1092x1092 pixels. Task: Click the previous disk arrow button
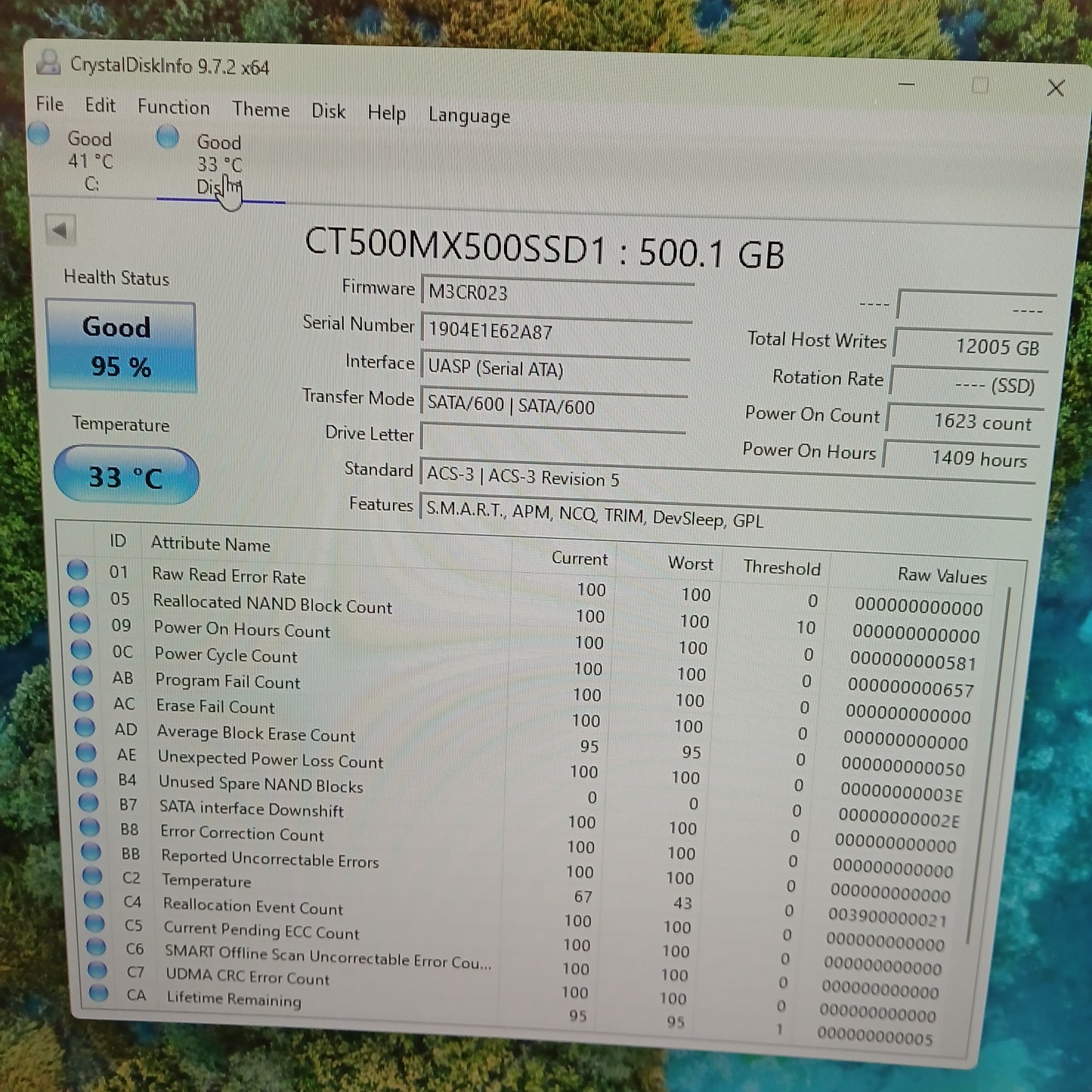(x=60, y=230)
